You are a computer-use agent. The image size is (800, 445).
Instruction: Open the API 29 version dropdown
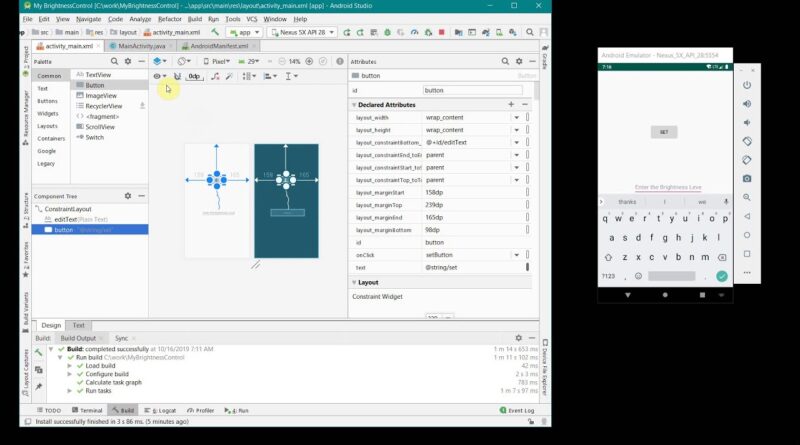pyautogui.click(x=249, y=61)
